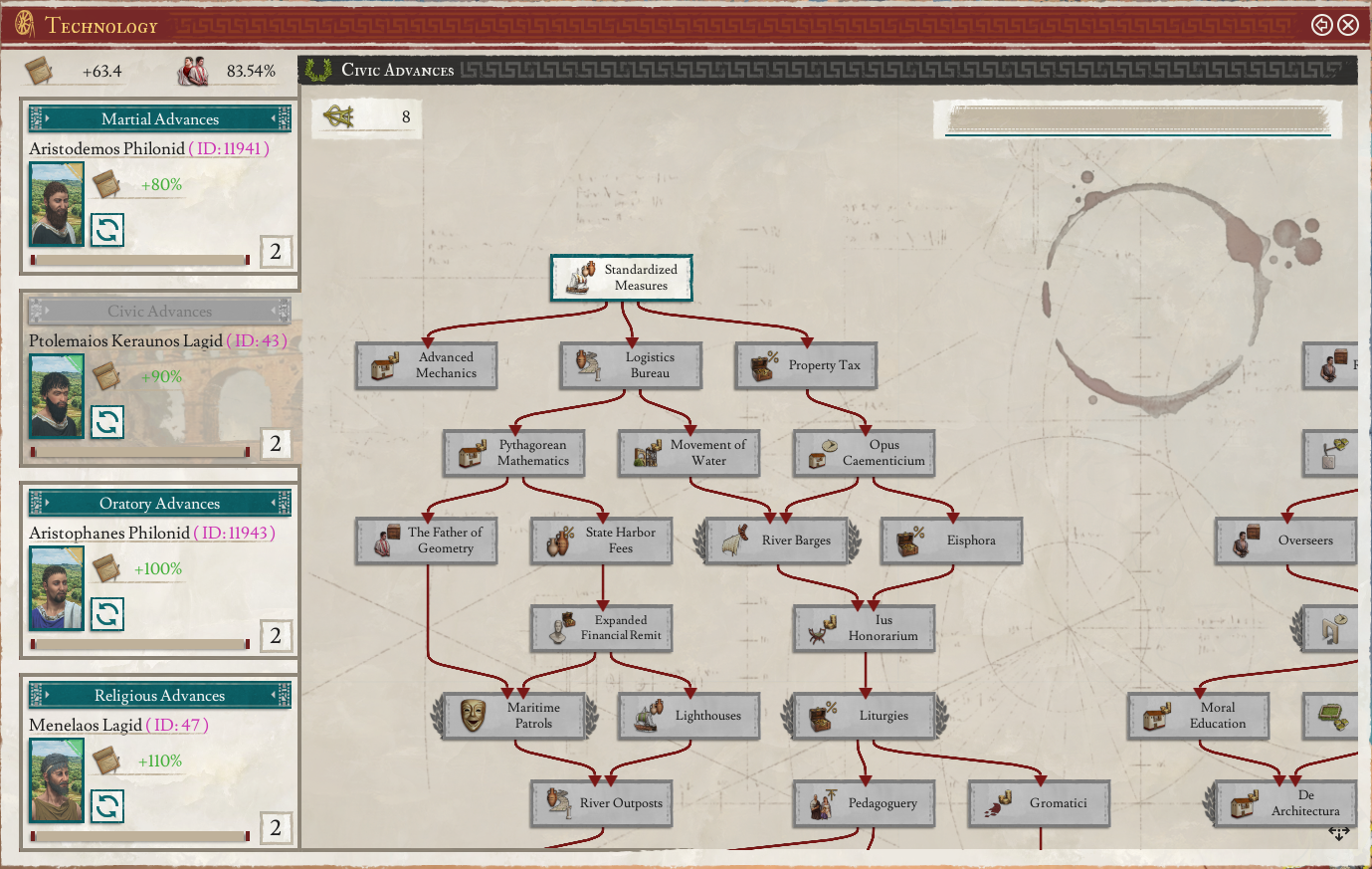Switch to Civic Advances tab
The height and width of the screenshot is (869, 1372).
(159, 311)
